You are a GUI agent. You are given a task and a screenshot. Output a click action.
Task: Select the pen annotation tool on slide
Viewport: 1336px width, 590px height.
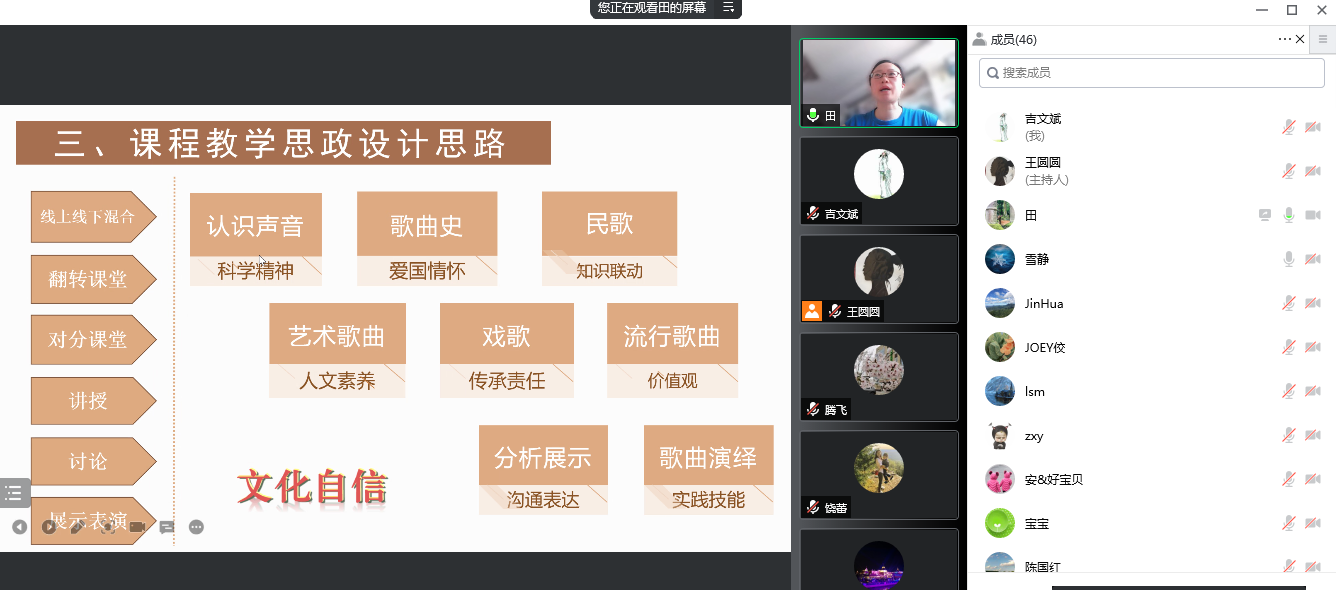77,527
